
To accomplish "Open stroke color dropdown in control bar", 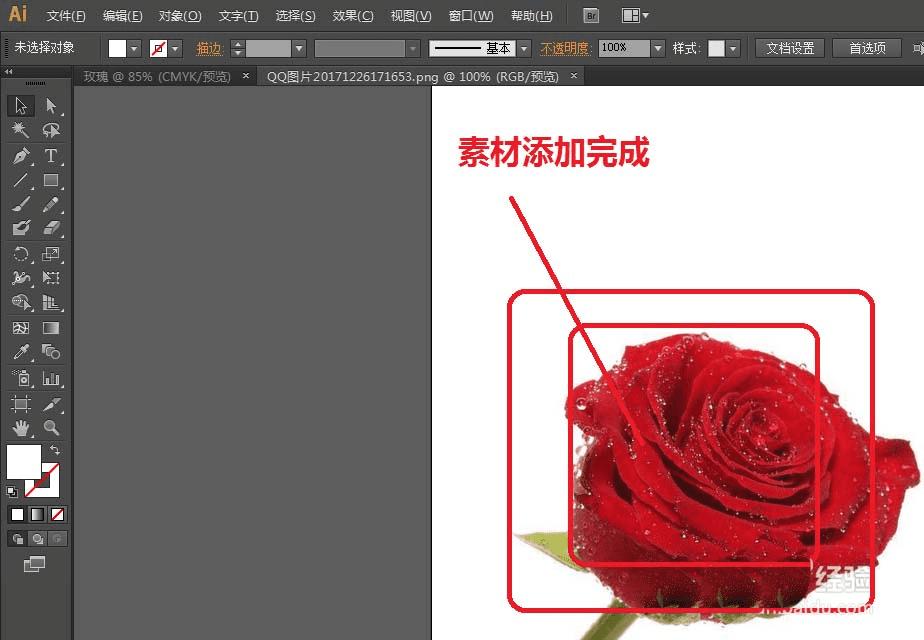I will [x=175, y=48].
